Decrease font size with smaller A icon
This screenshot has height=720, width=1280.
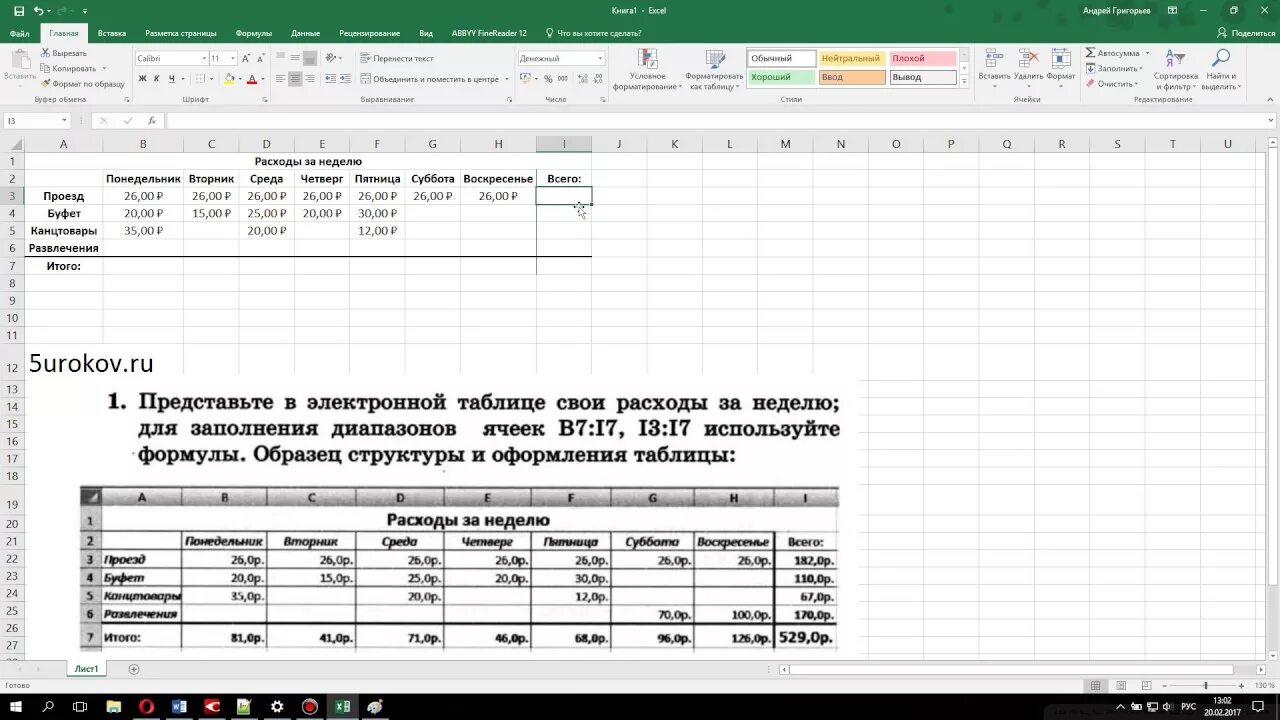pos(262,58)
